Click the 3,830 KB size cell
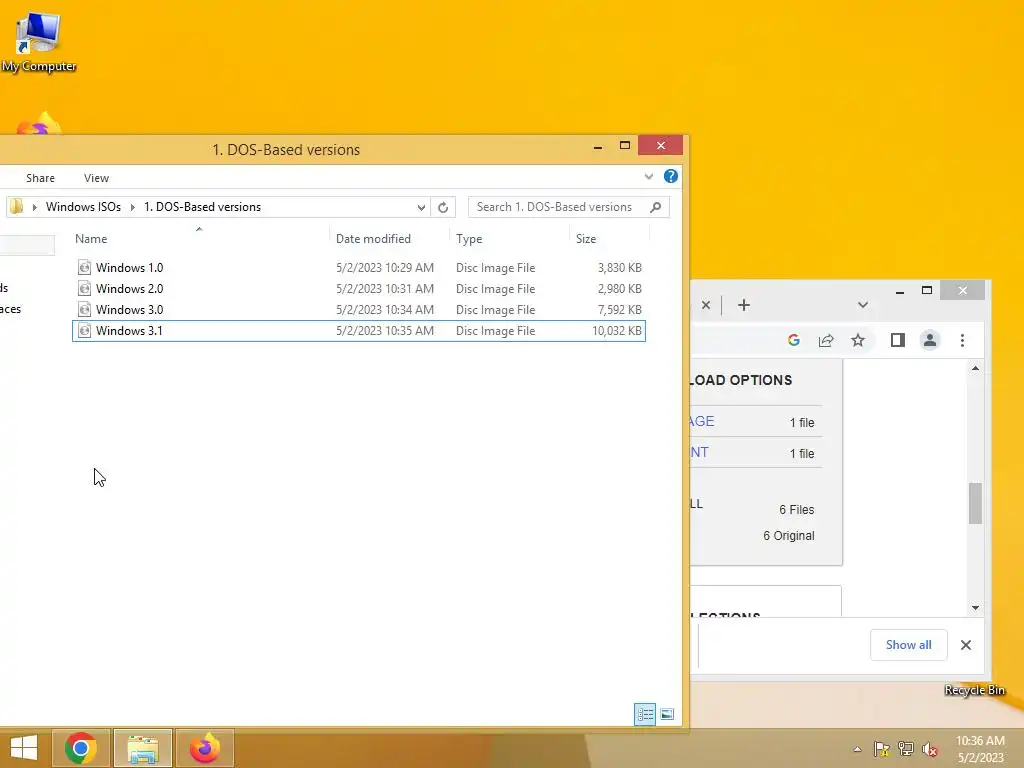Screen dimensions: 1024x768 [x=620, y=268]
